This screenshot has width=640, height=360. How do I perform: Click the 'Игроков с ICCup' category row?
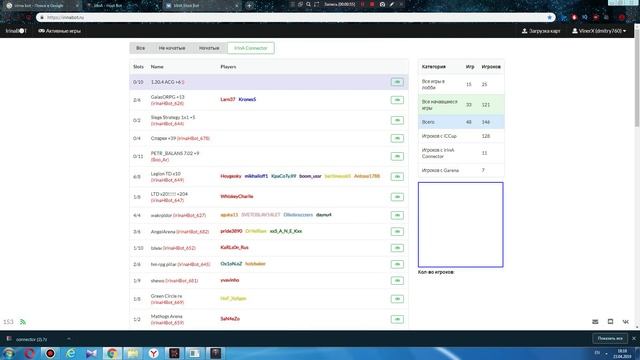click(x=461, y=136)
